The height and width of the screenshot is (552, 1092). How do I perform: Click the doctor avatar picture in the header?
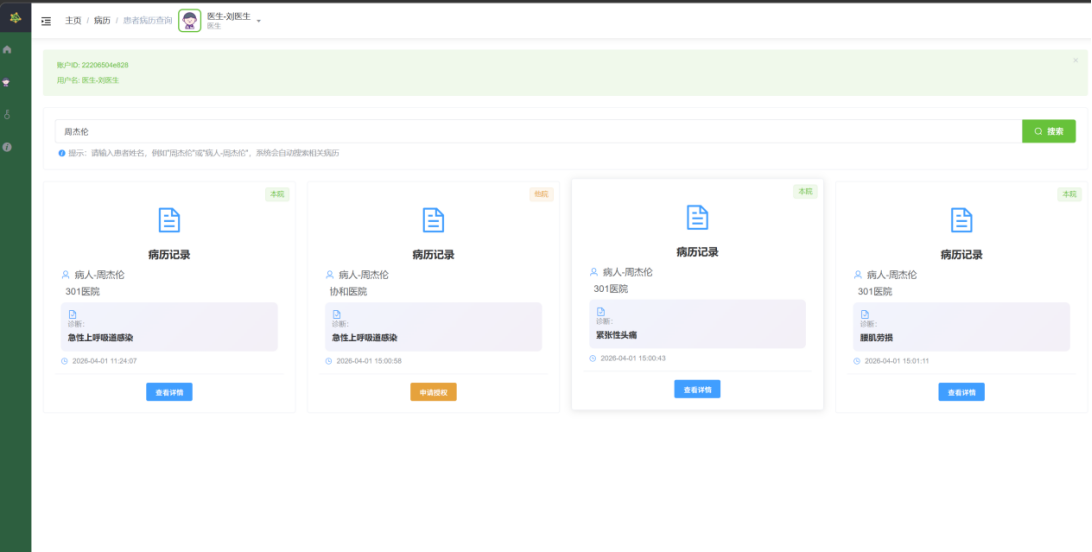(x=189, y=21)
